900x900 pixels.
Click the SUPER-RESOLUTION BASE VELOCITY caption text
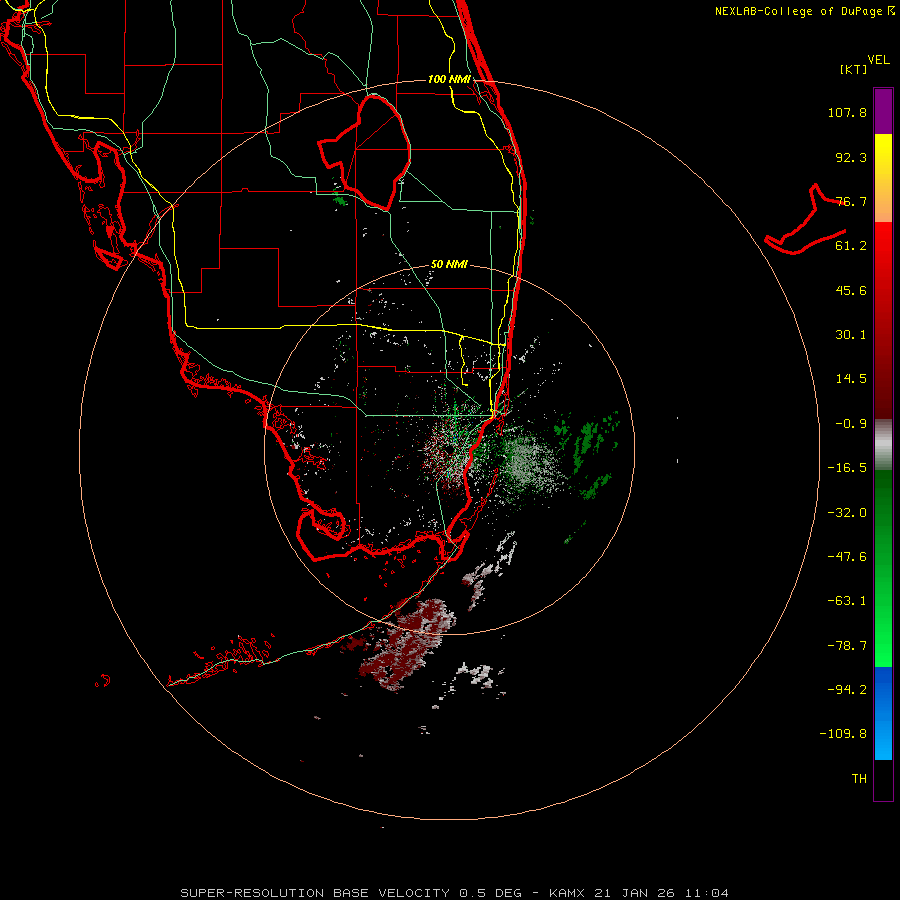point(315,893)
